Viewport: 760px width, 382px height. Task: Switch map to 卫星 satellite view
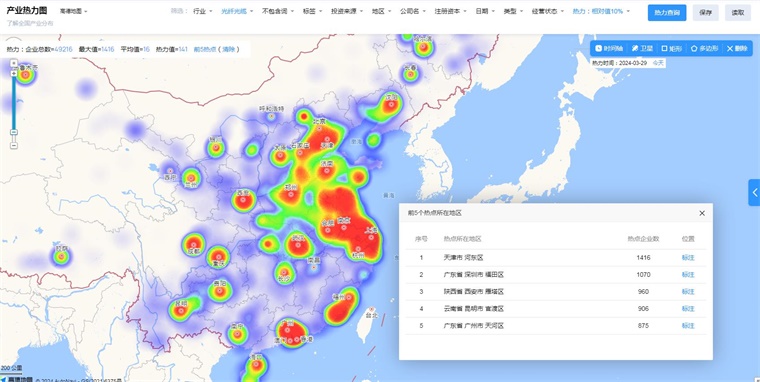(x=642, y=48)
